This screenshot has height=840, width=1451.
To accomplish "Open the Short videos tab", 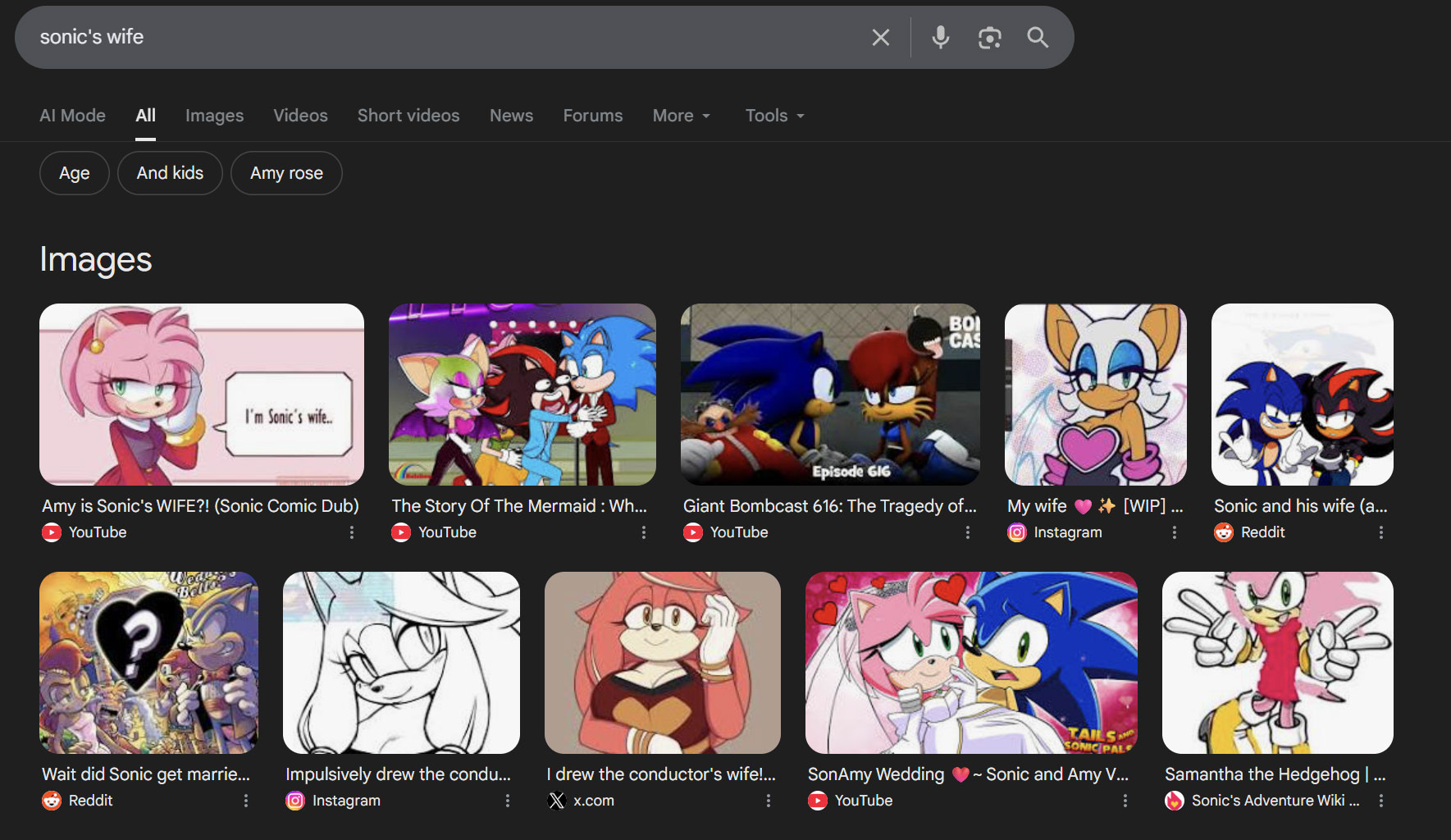I will coord(408,116).
